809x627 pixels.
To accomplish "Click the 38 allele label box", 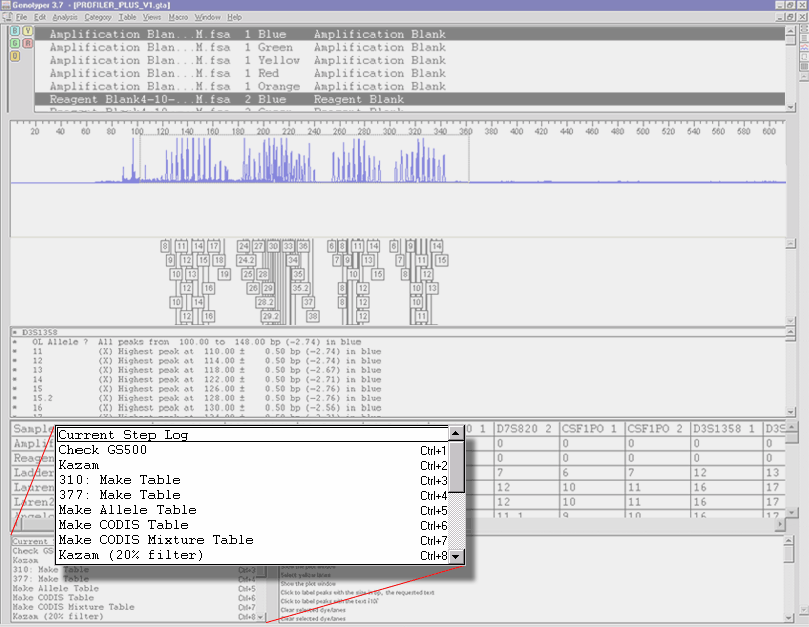I will [x=312, y=316].
